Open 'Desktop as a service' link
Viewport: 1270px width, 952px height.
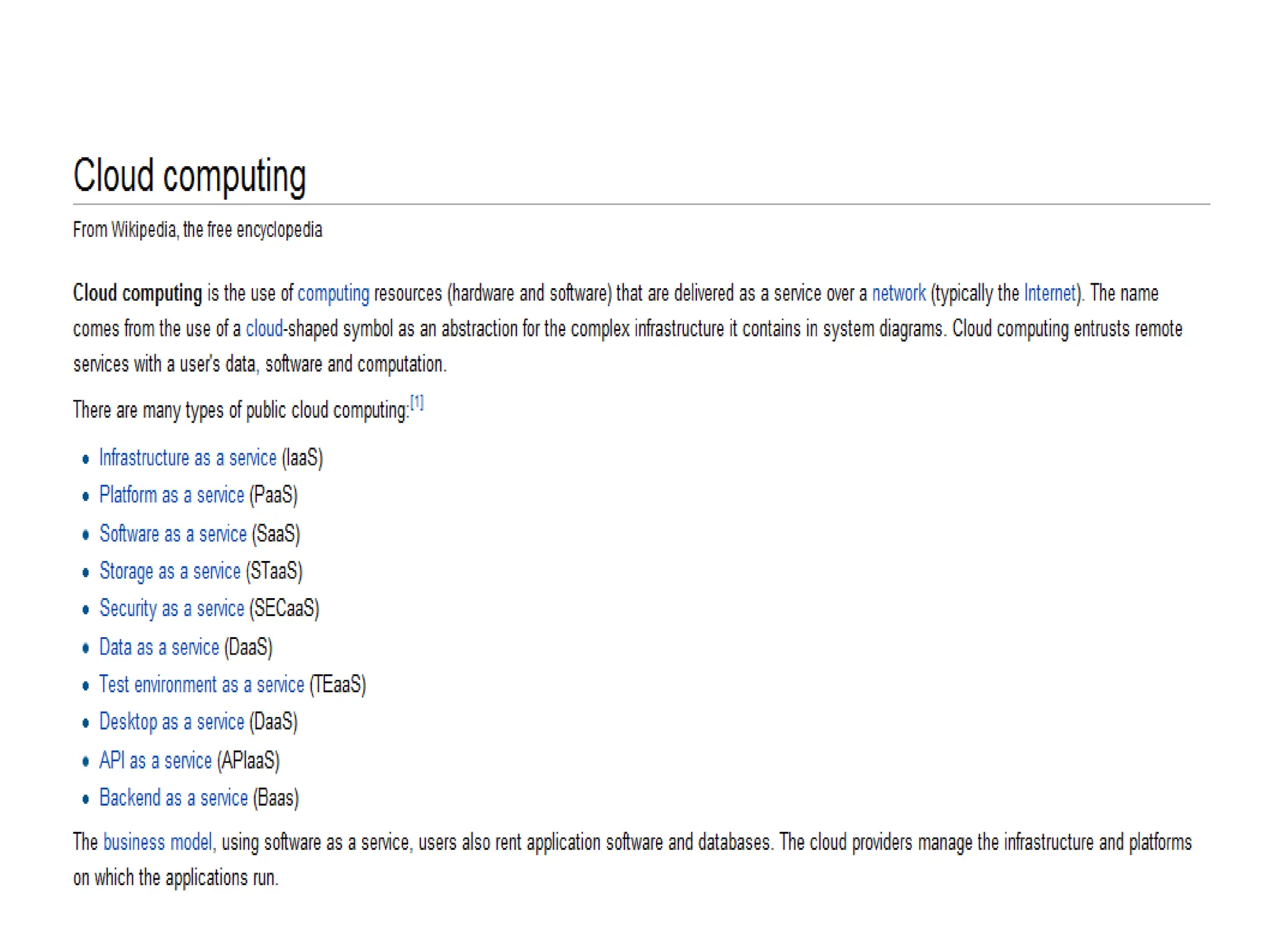[171, 722]
